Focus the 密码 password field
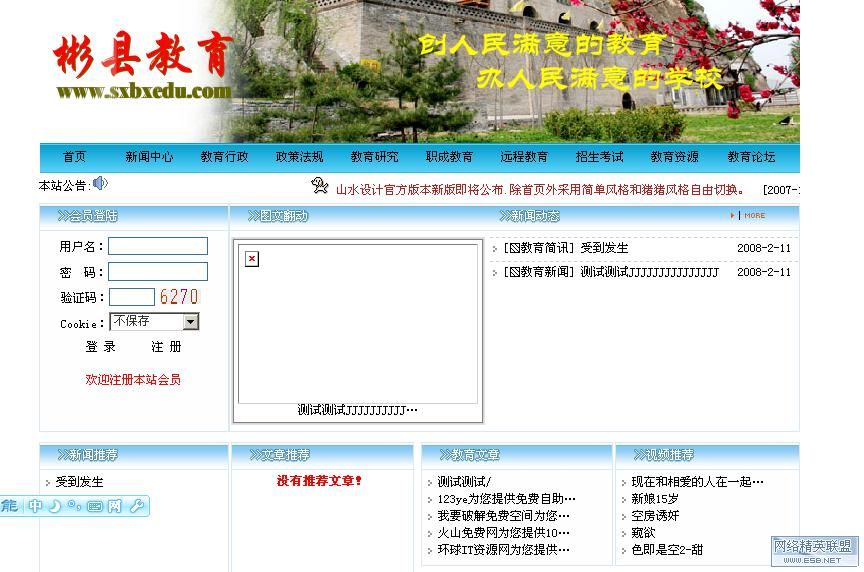Screen dimensions: 864x572 (158, 271)
